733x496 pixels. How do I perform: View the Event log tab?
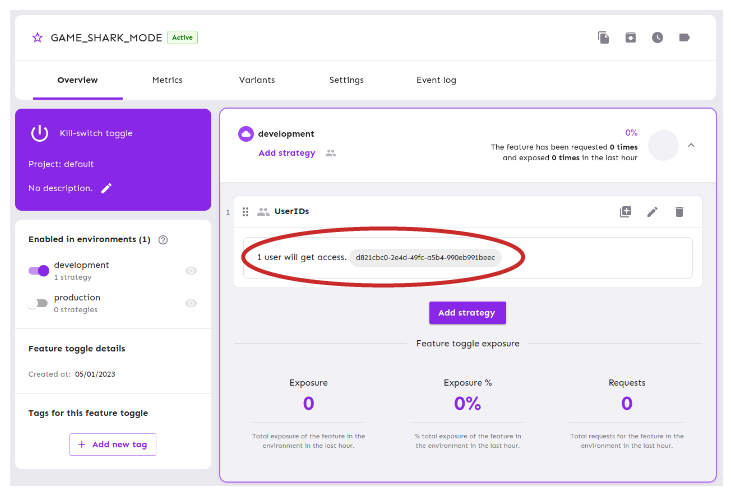pos(436,80)
